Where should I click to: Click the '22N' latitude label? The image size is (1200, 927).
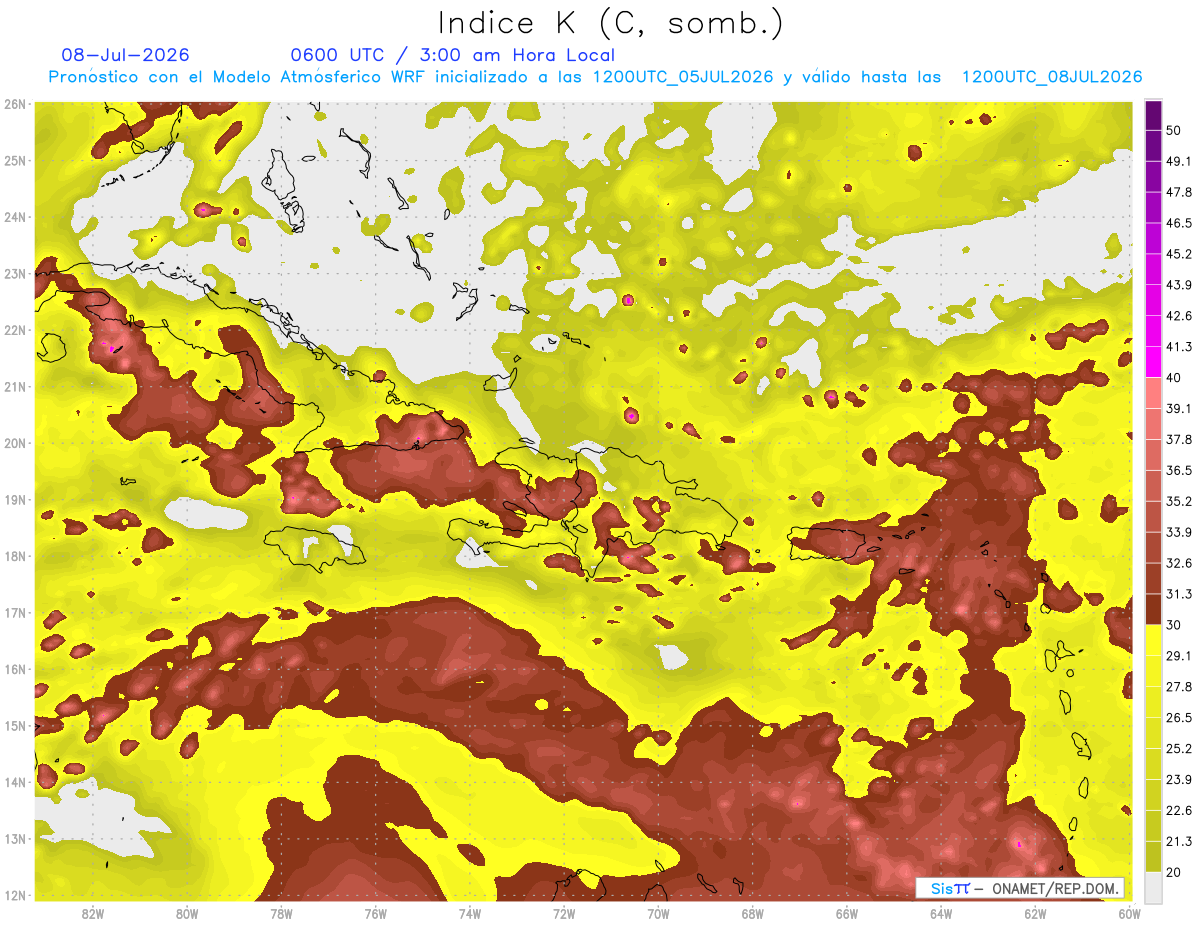click(14, 330)
